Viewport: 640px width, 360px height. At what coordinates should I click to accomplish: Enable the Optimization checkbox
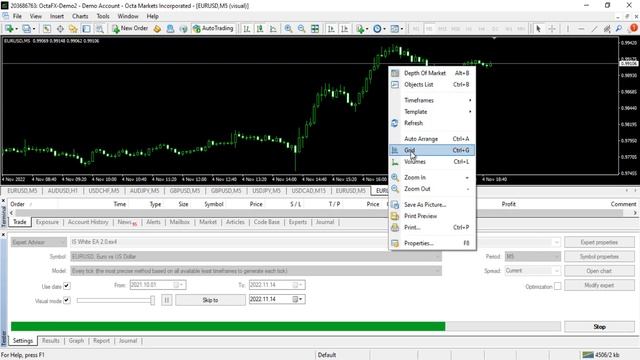coord(558,286)
